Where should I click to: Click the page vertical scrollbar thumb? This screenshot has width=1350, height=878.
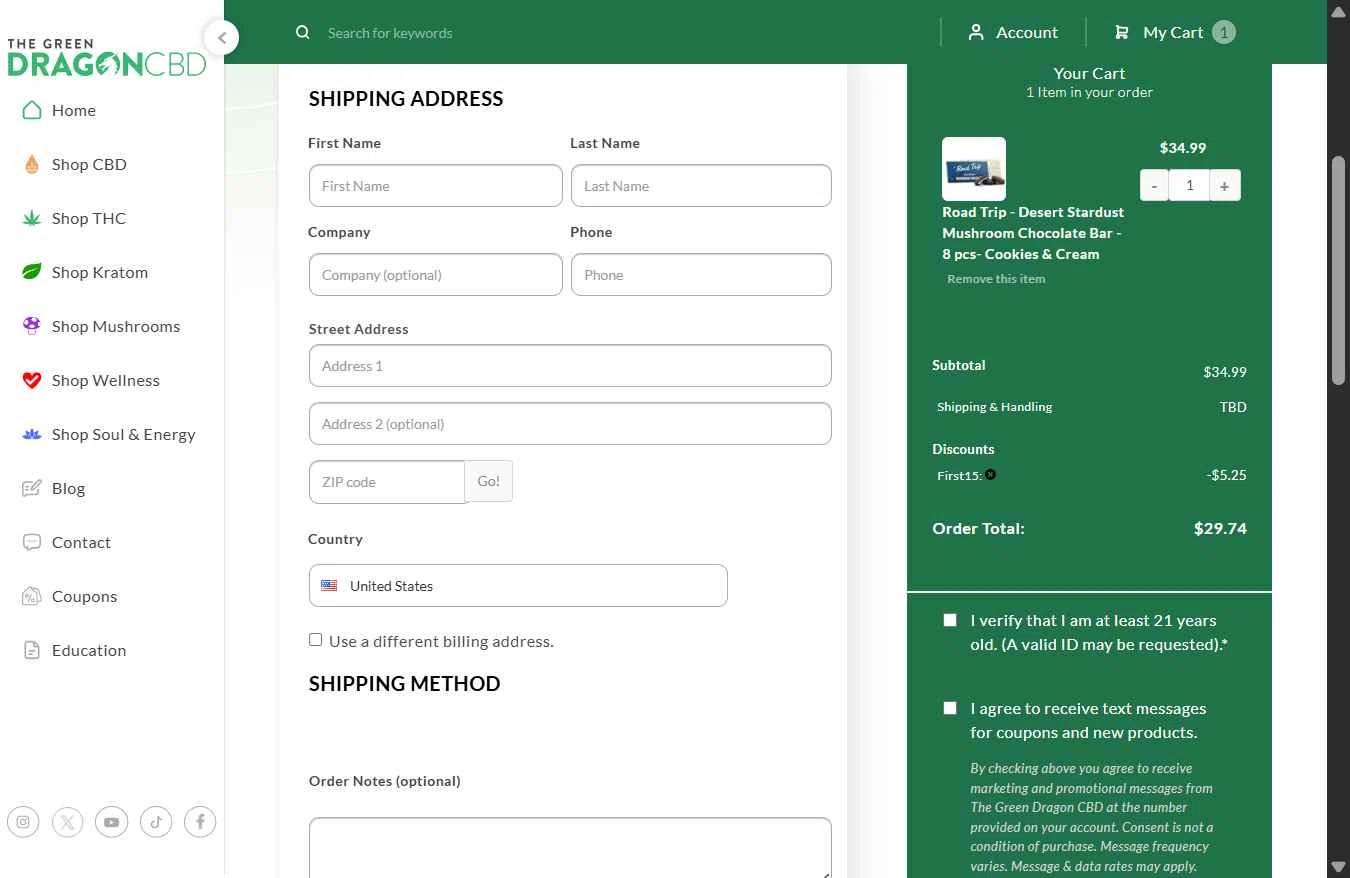point(1339,270)
